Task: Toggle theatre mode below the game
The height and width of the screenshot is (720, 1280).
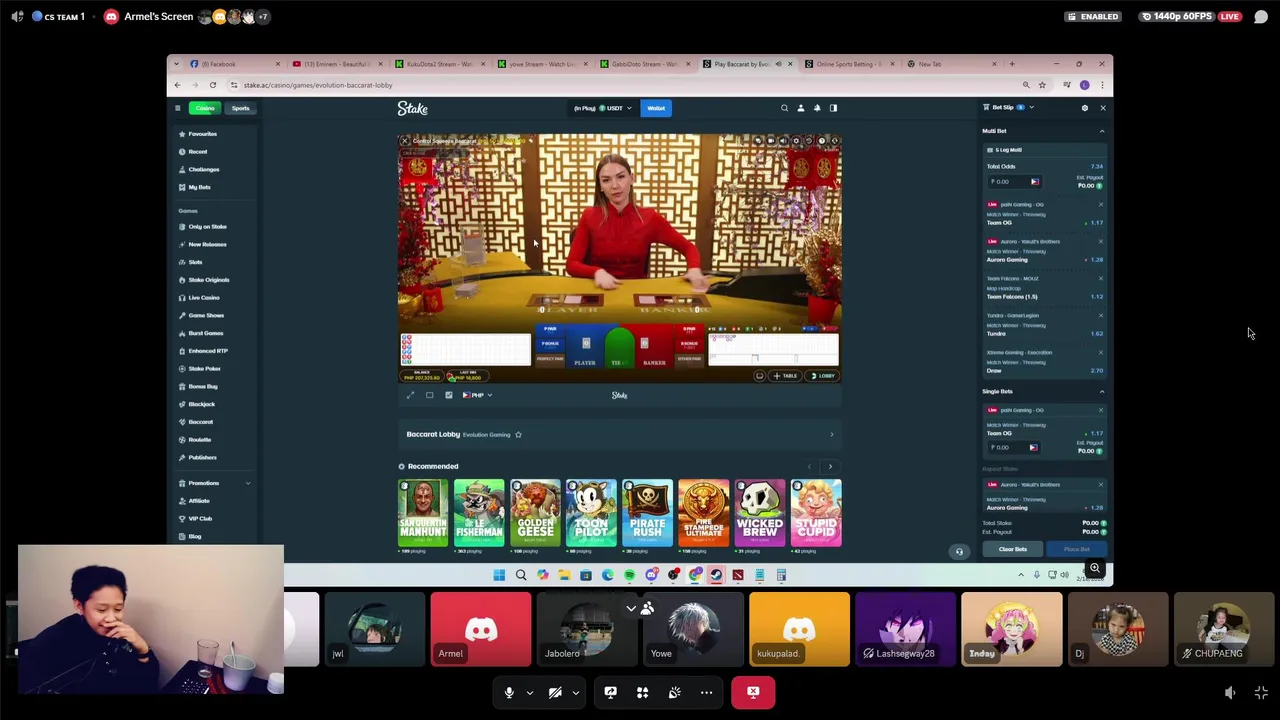Action: pos(429,395)
